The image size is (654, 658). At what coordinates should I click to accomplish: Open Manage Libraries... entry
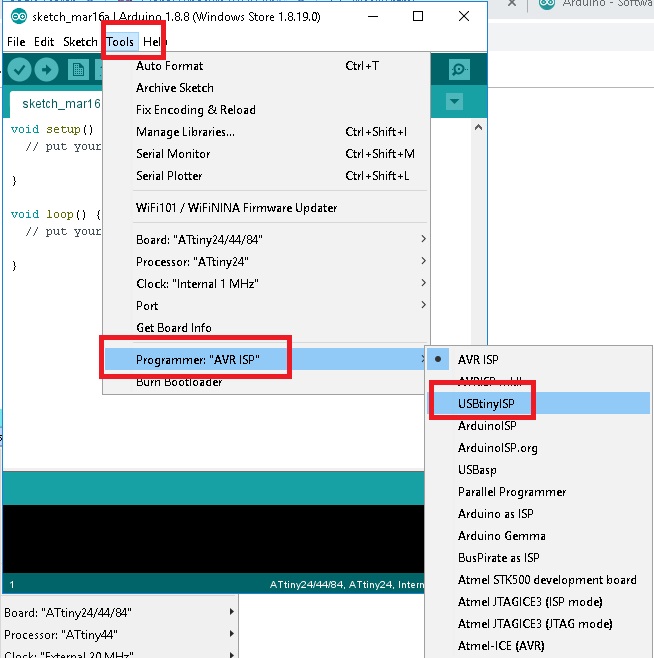click(266, 132)
